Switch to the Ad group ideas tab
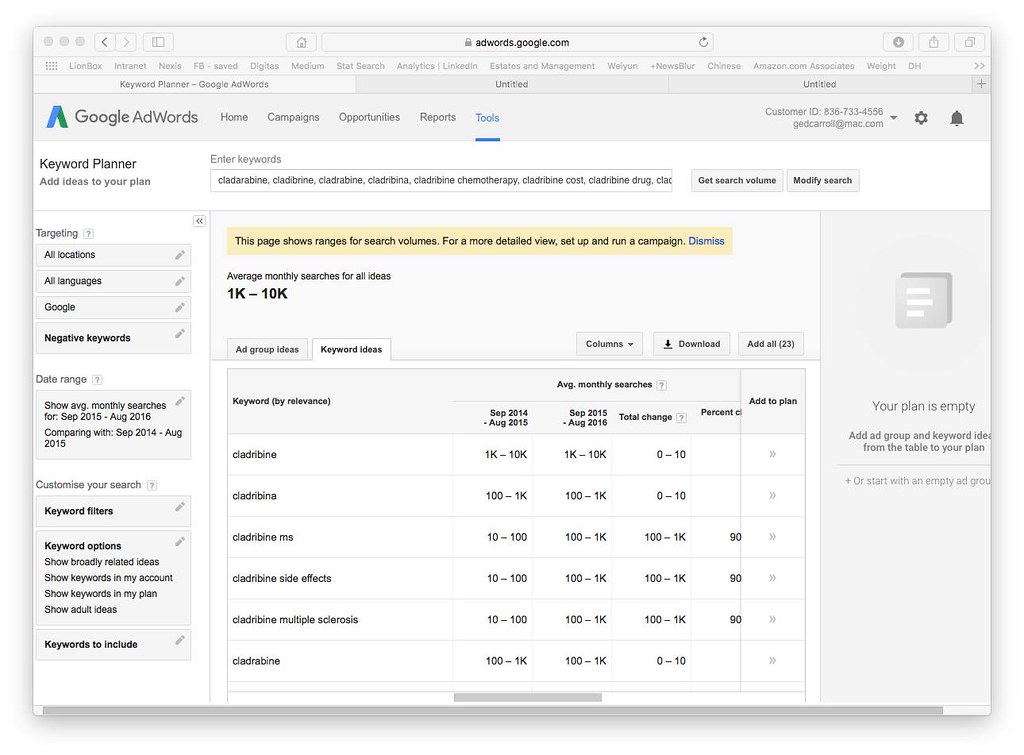Viewport: 1024px width, 755px height. (267, 350)
